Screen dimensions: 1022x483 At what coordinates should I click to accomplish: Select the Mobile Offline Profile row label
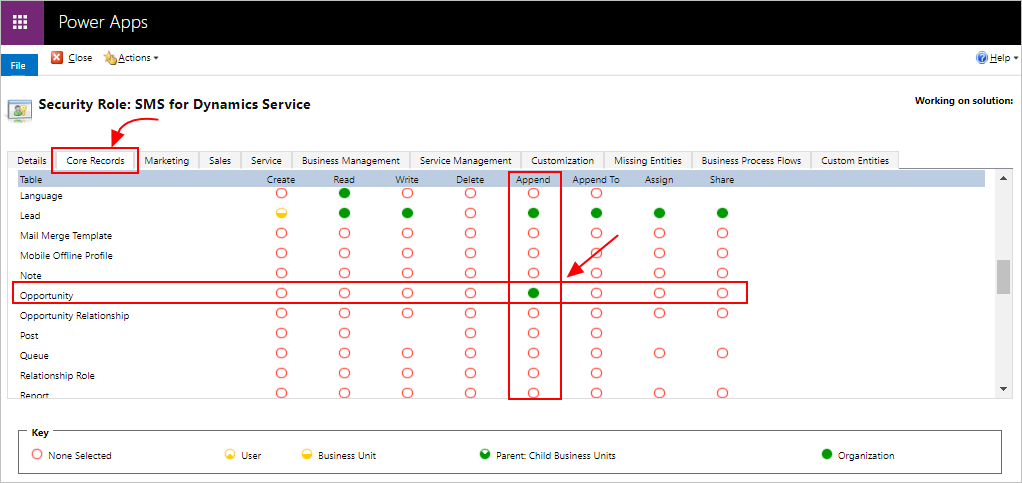(x=66, y=256)
